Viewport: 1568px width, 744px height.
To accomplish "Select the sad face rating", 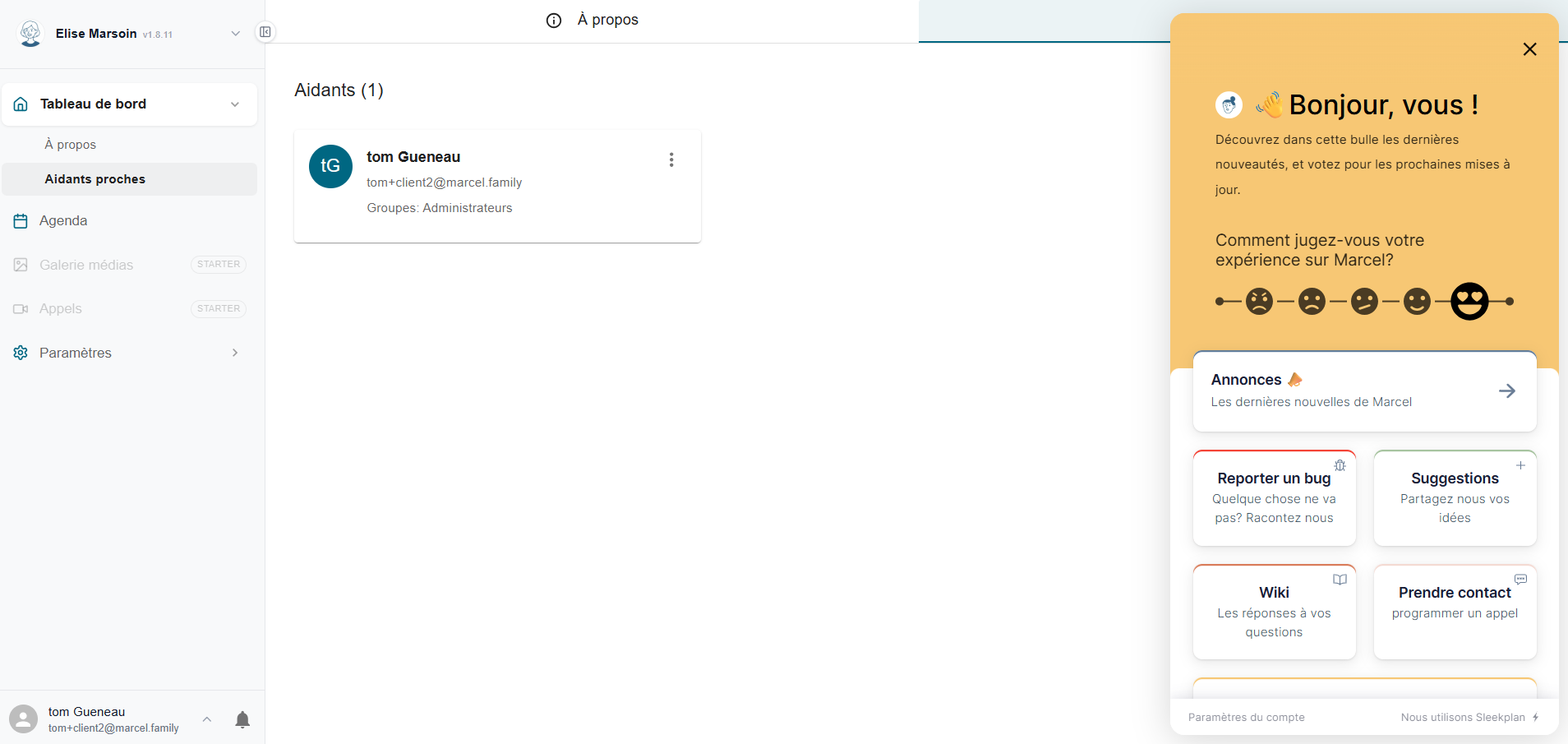I will 1312,302.
